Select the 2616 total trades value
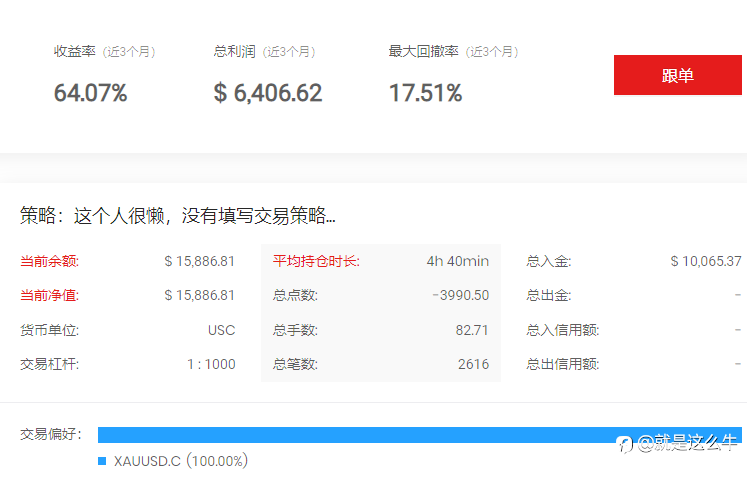 pyautogui.click(x=474, y=365)
